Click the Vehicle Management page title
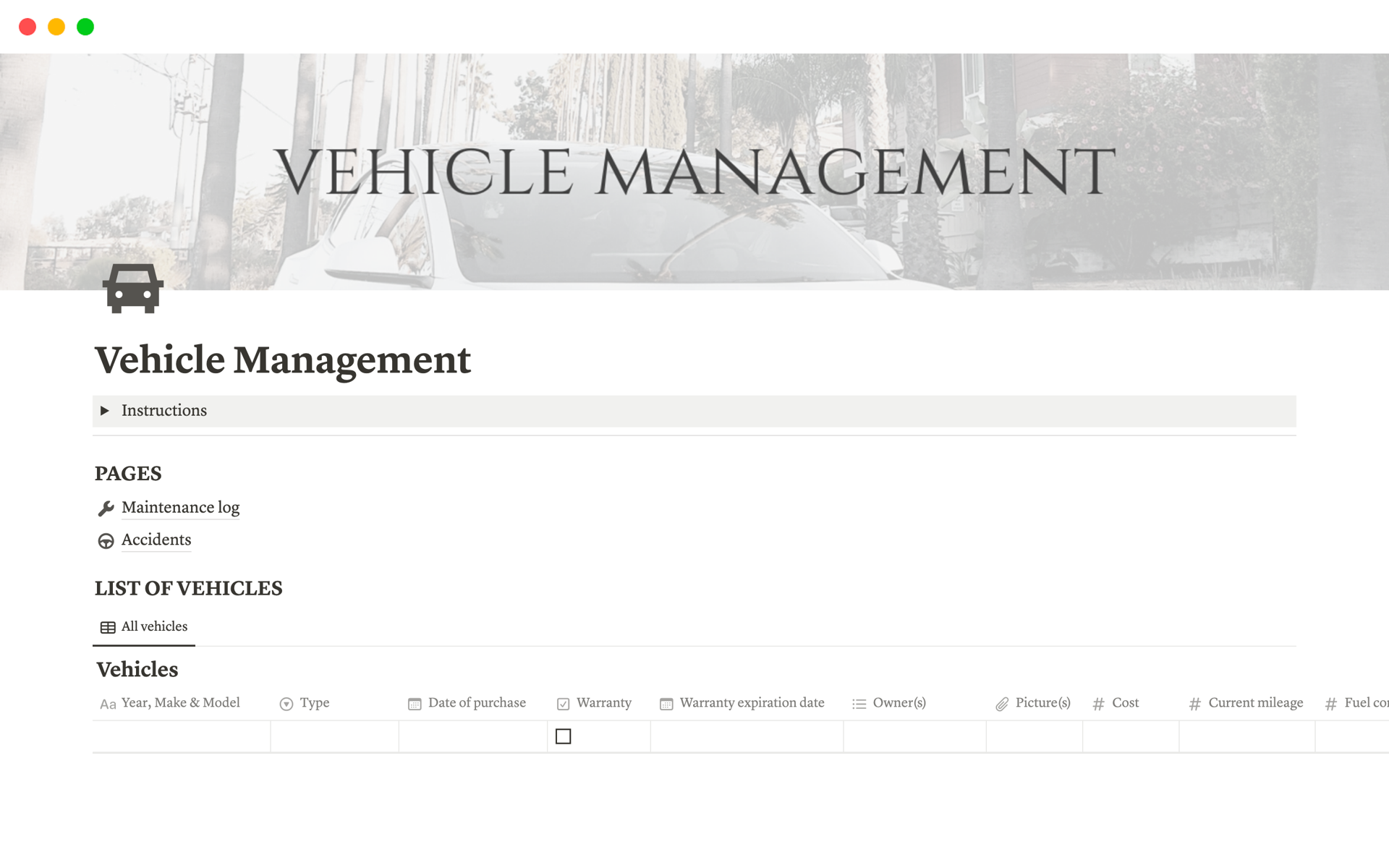The width and height of the screenshot is (1389, 868). point(283,360)
